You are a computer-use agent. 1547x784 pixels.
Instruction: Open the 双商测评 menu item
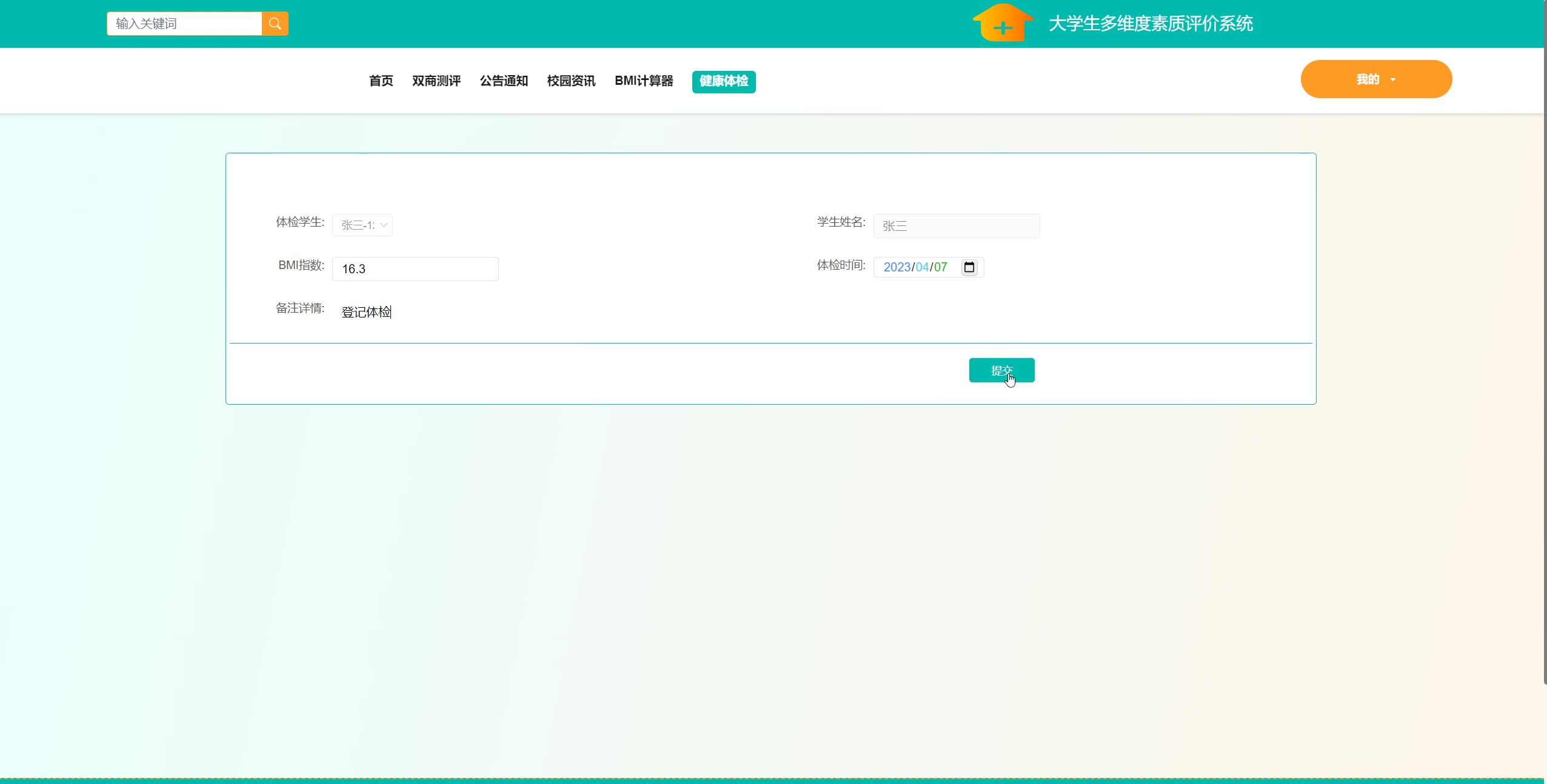[x=436, y=81]
